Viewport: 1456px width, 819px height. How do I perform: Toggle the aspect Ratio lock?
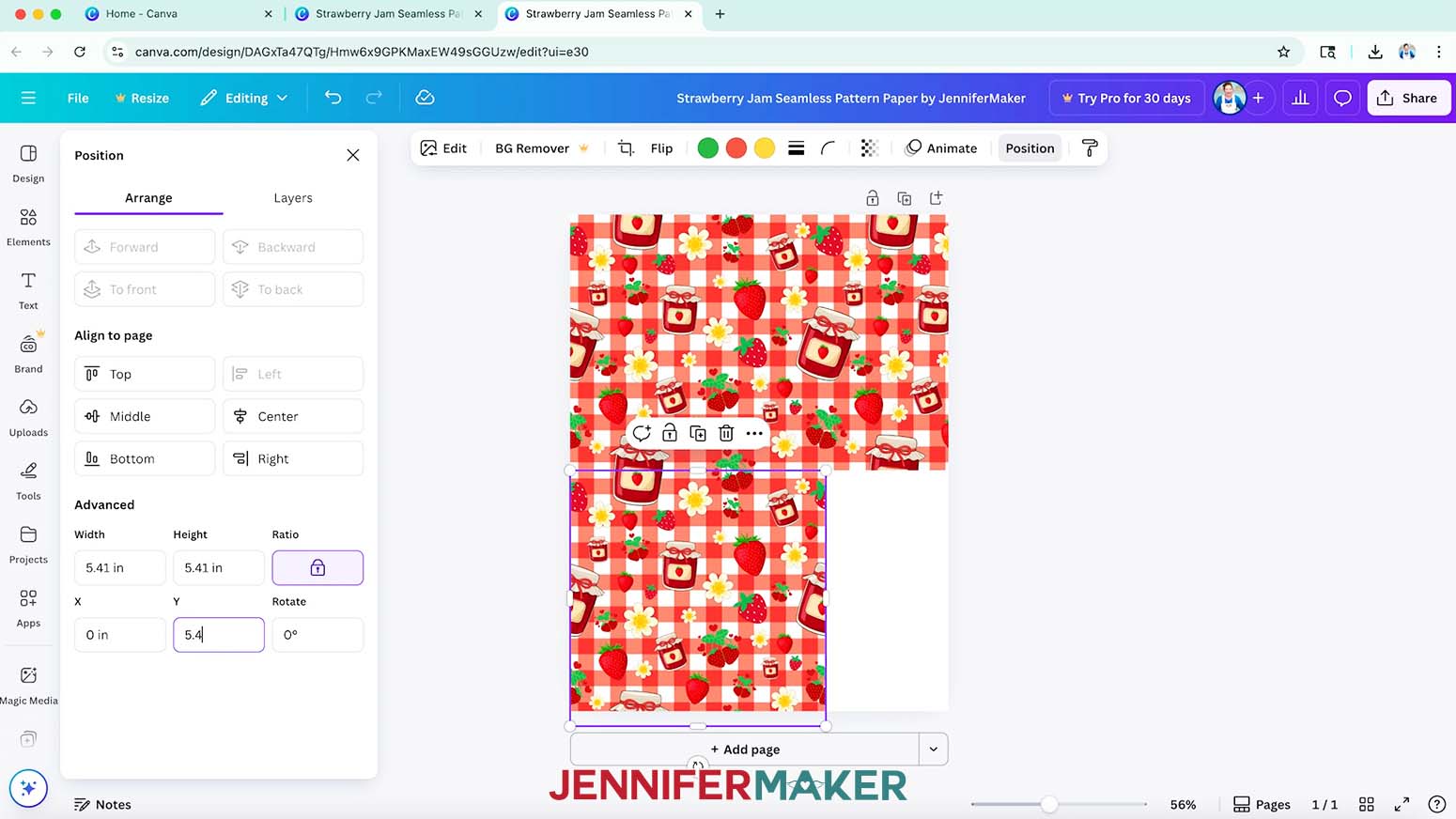pyautogui.click(x=318, y=567)
